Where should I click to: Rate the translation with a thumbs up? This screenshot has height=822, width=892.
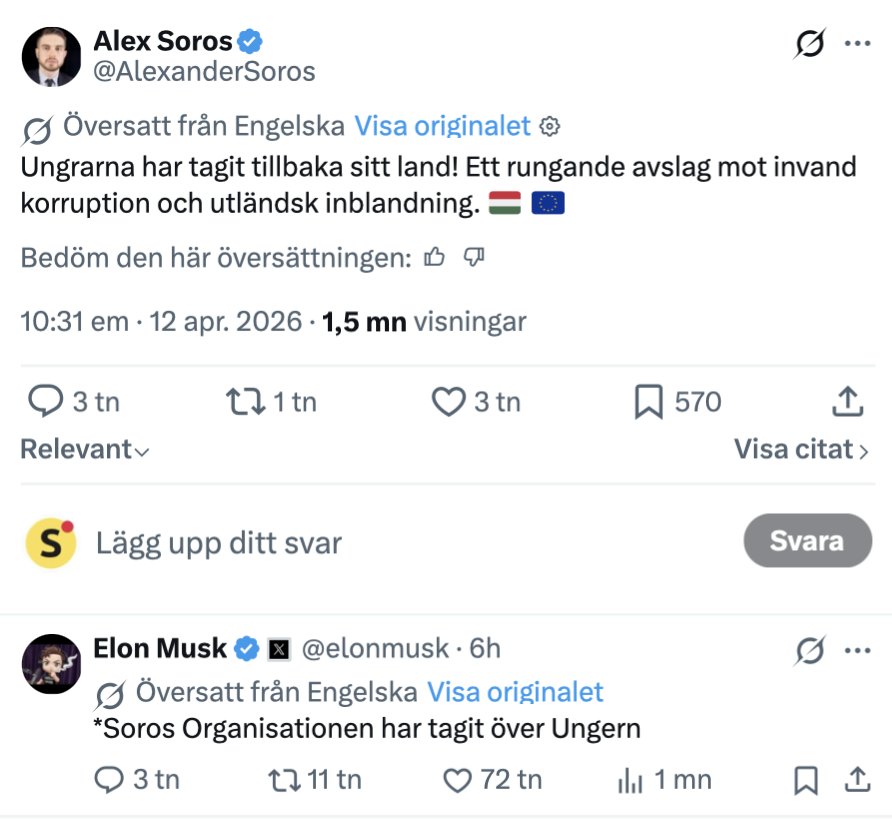[434, 258]
